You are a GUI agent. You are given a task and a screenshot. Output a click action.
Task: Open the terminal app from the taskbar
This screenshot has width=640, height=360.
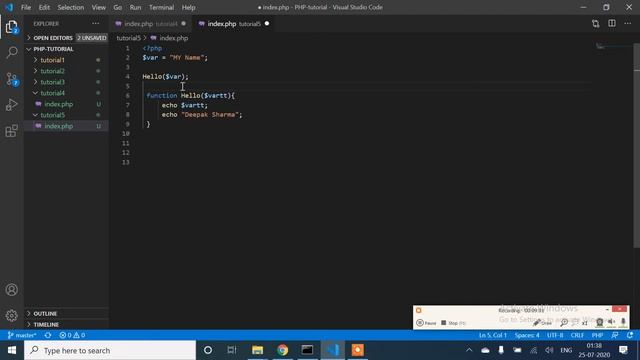coord(307,350)
